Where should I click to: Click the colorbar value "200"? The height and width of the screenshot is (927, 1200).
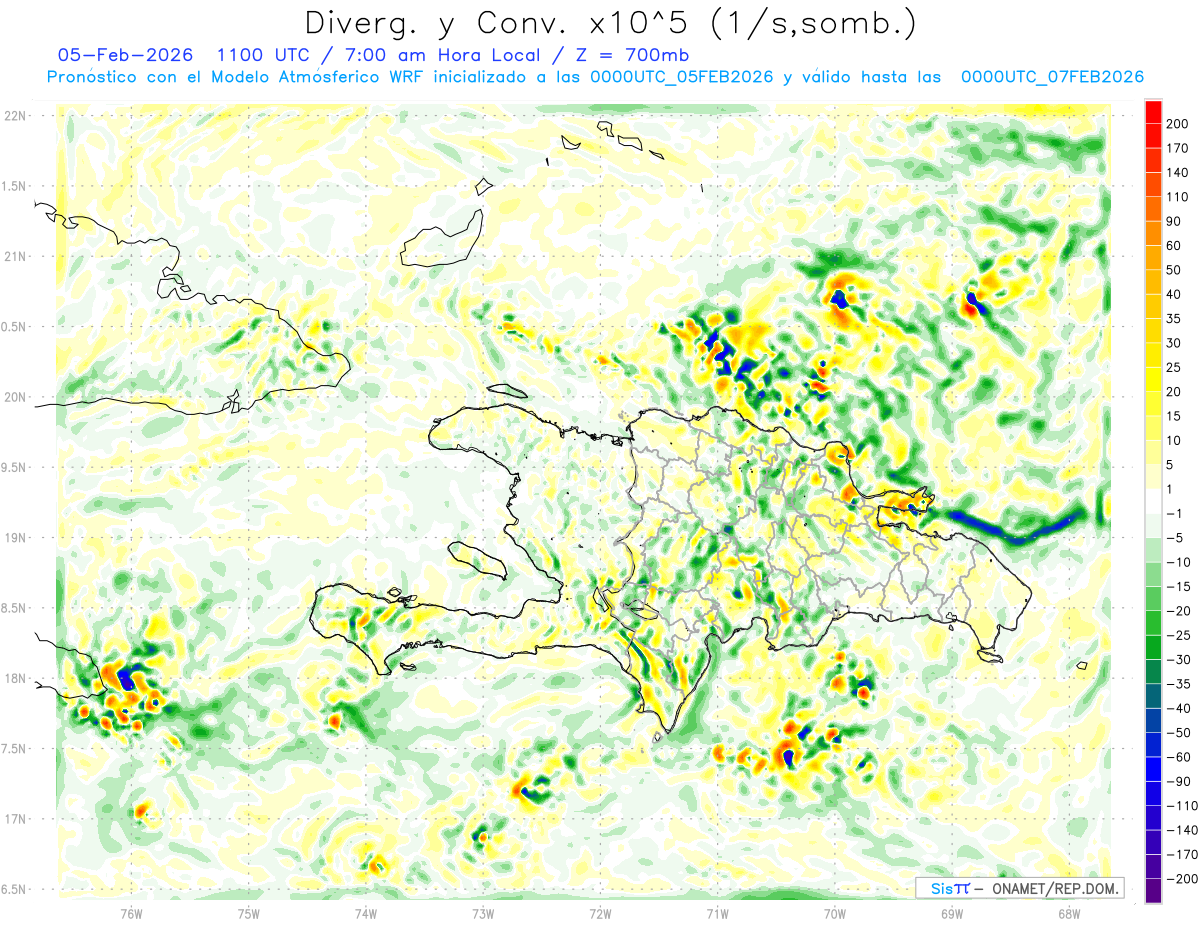point(1177,123)
